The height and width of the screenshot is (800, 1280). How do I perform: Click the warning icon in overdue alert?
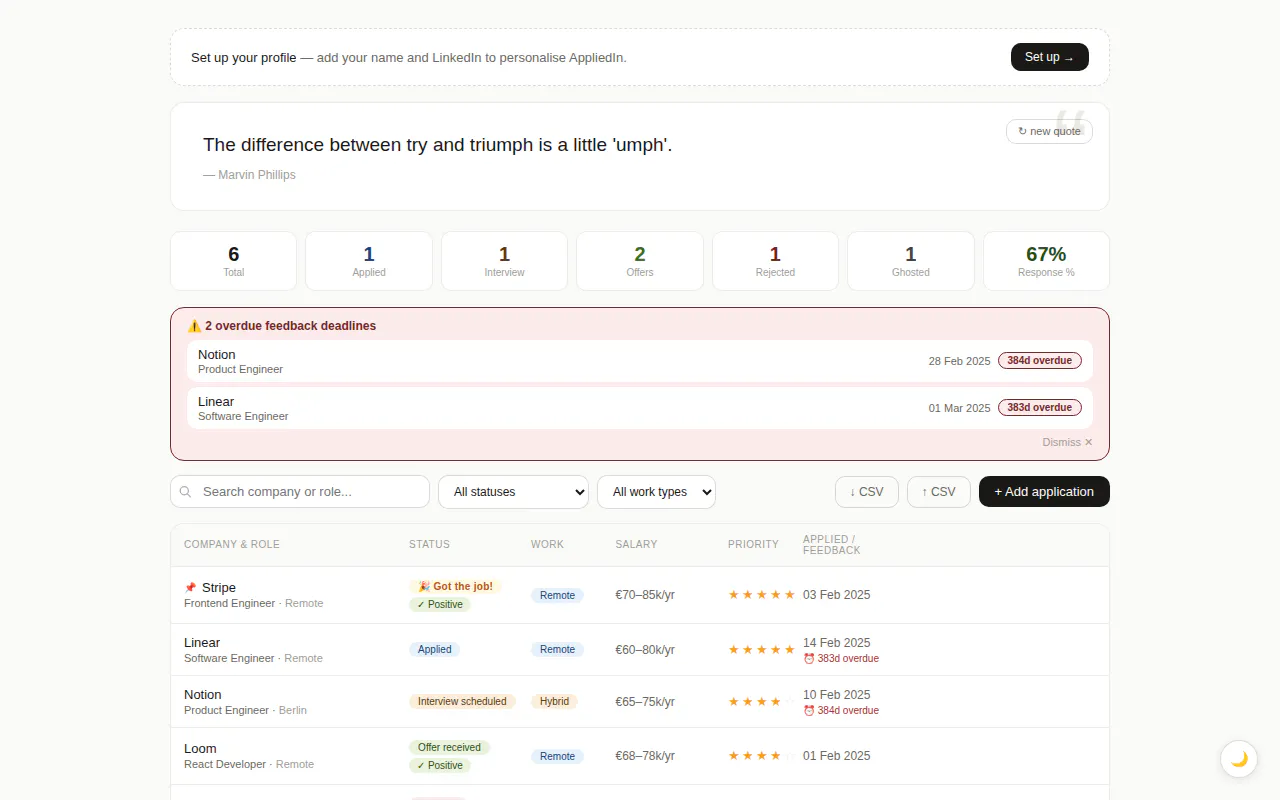point(194,326)
